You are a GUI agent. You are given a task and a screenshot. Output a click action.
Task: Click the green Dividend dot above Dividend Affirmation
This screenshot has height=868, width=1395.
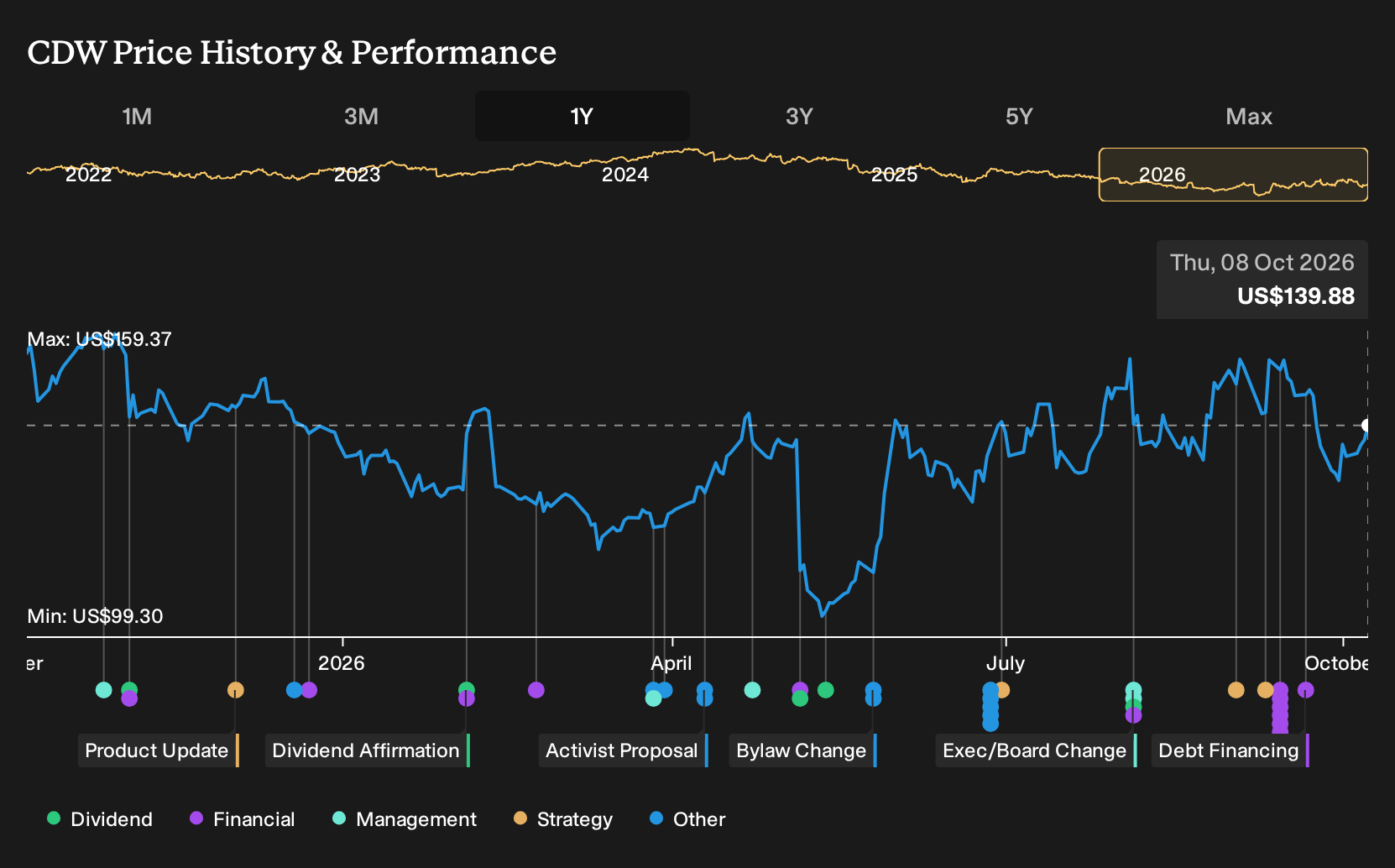click(467, 689)
